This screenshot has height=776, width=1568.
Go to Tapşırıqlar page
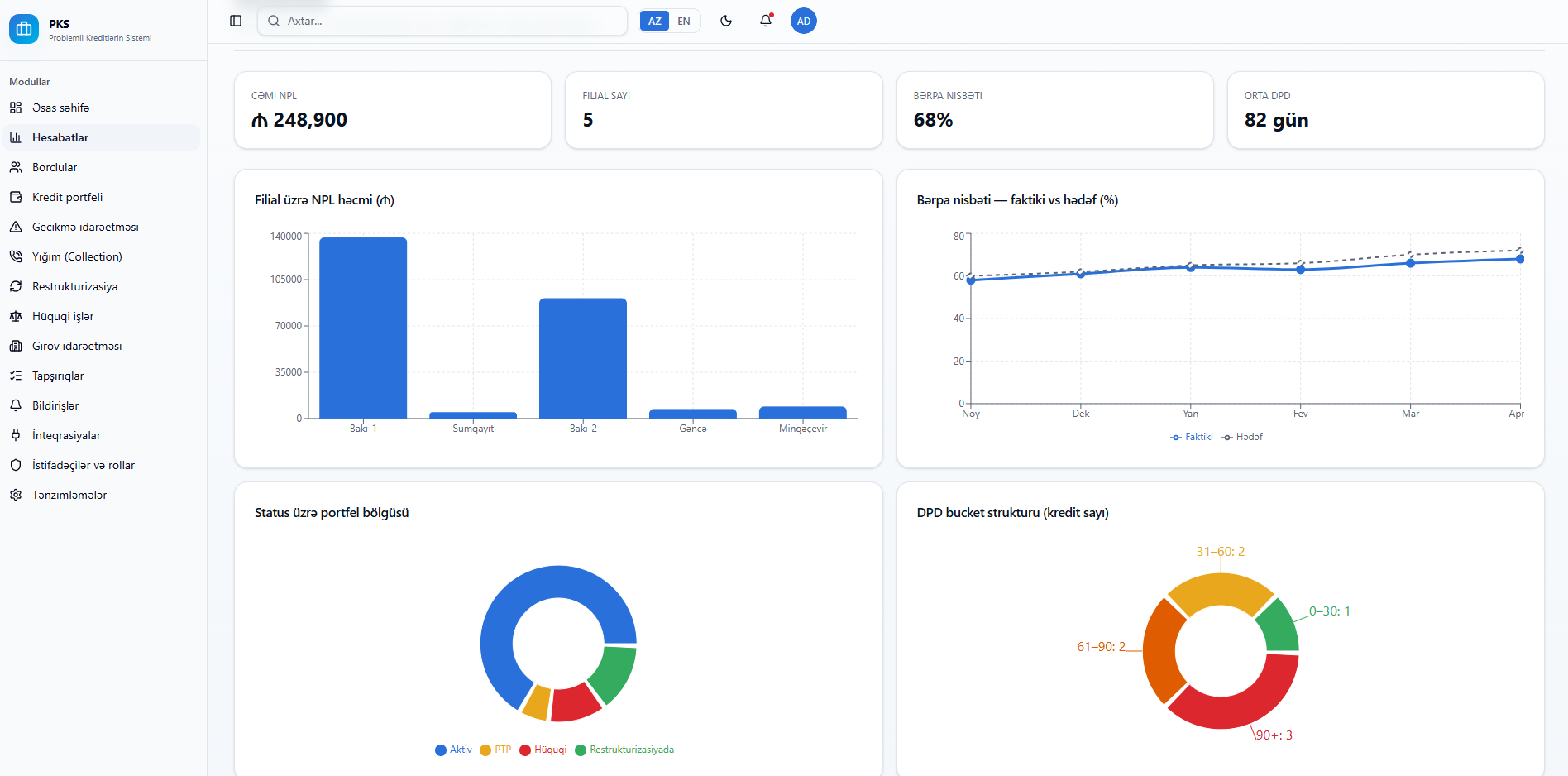click(x=100, y=376)
